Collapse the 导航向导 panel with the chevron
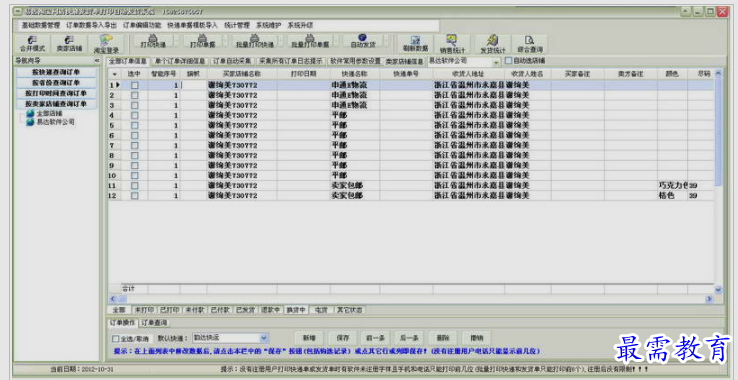This screenshot has height=380, width=738. [96, 61]
